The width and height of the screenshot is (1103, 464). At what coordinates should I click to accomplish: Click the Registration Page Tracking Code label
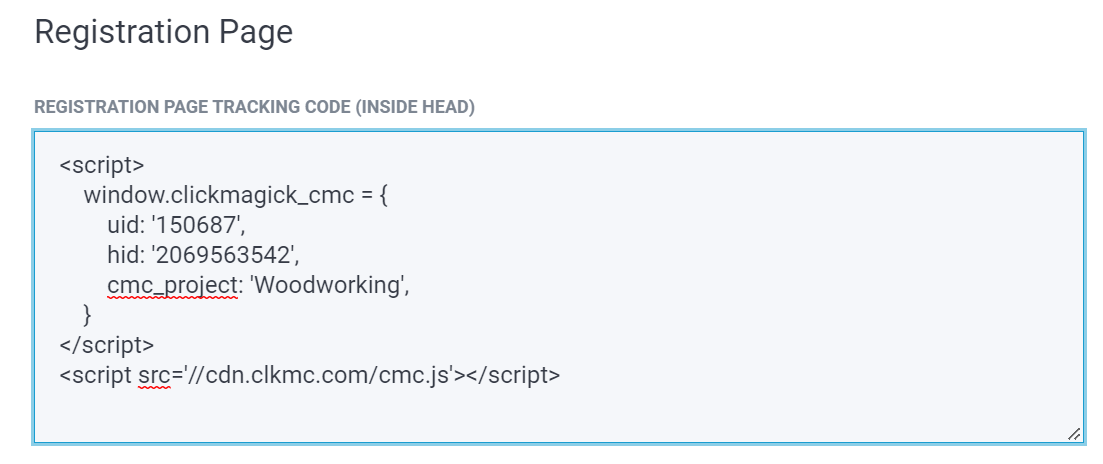pos(253,106)
